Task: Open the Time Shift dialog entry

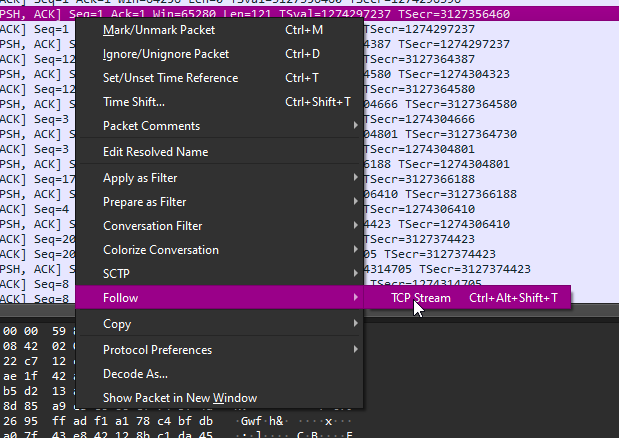Action: click(219, 102)
